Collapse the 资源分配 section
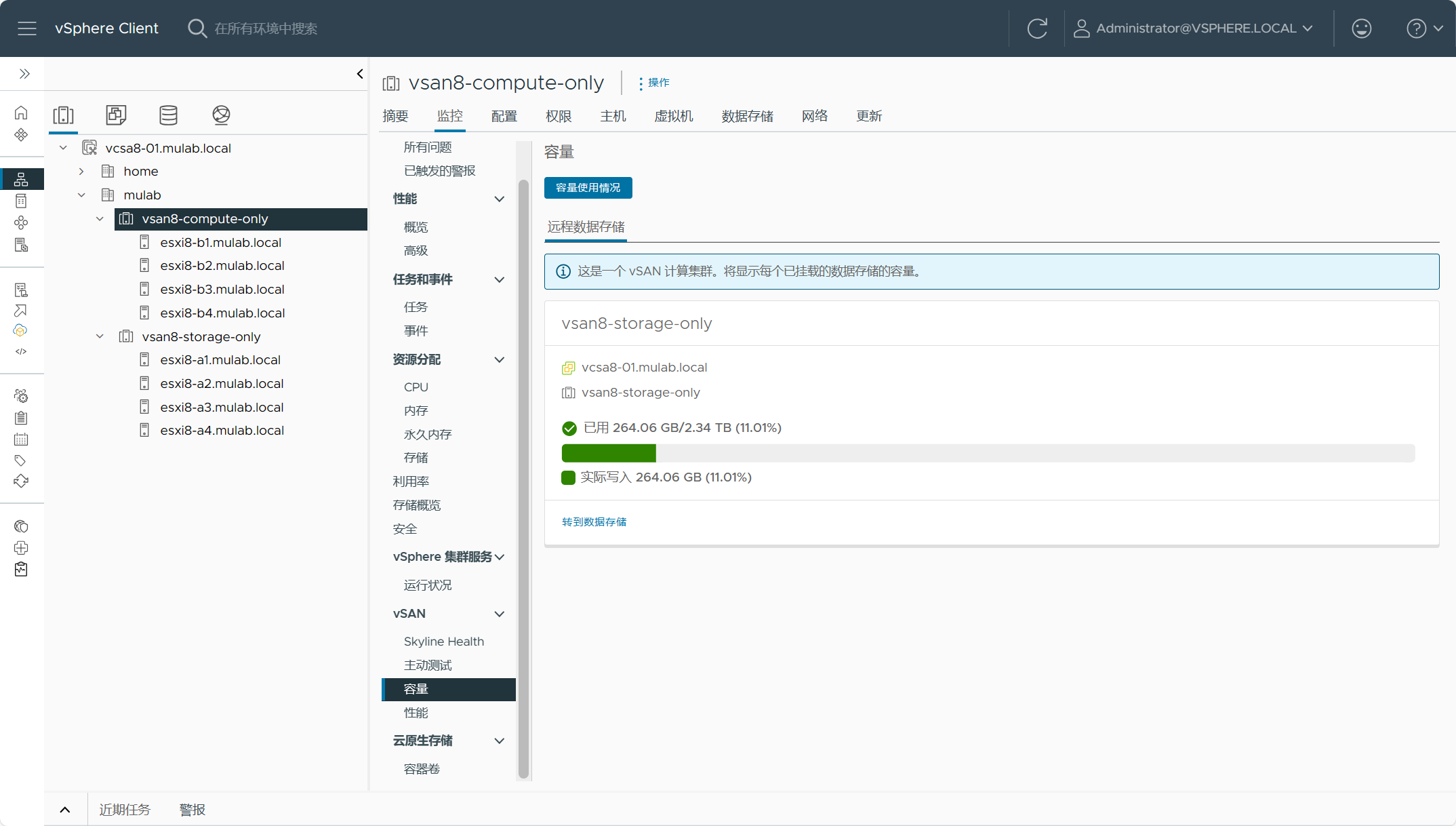The width and height of the screenshot is (1456, 826). [x=500, y=359]
